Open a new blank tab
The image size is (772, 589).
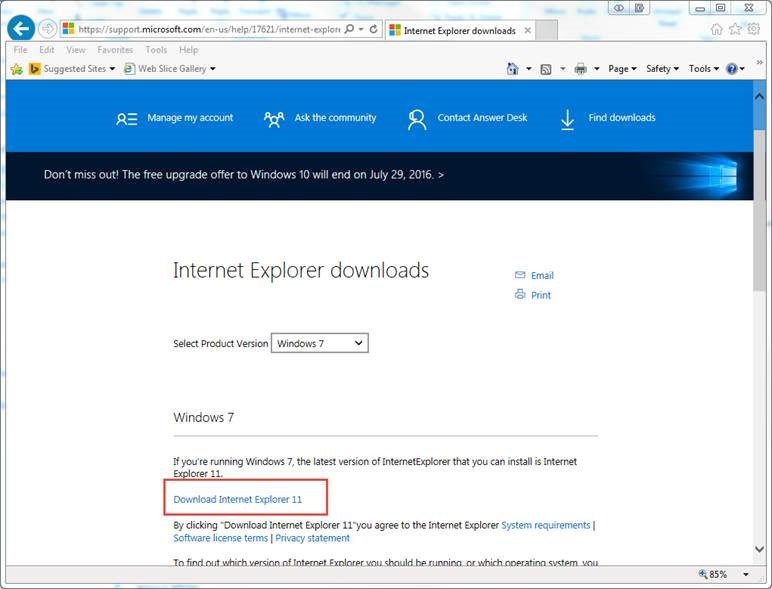coord(547,31)
